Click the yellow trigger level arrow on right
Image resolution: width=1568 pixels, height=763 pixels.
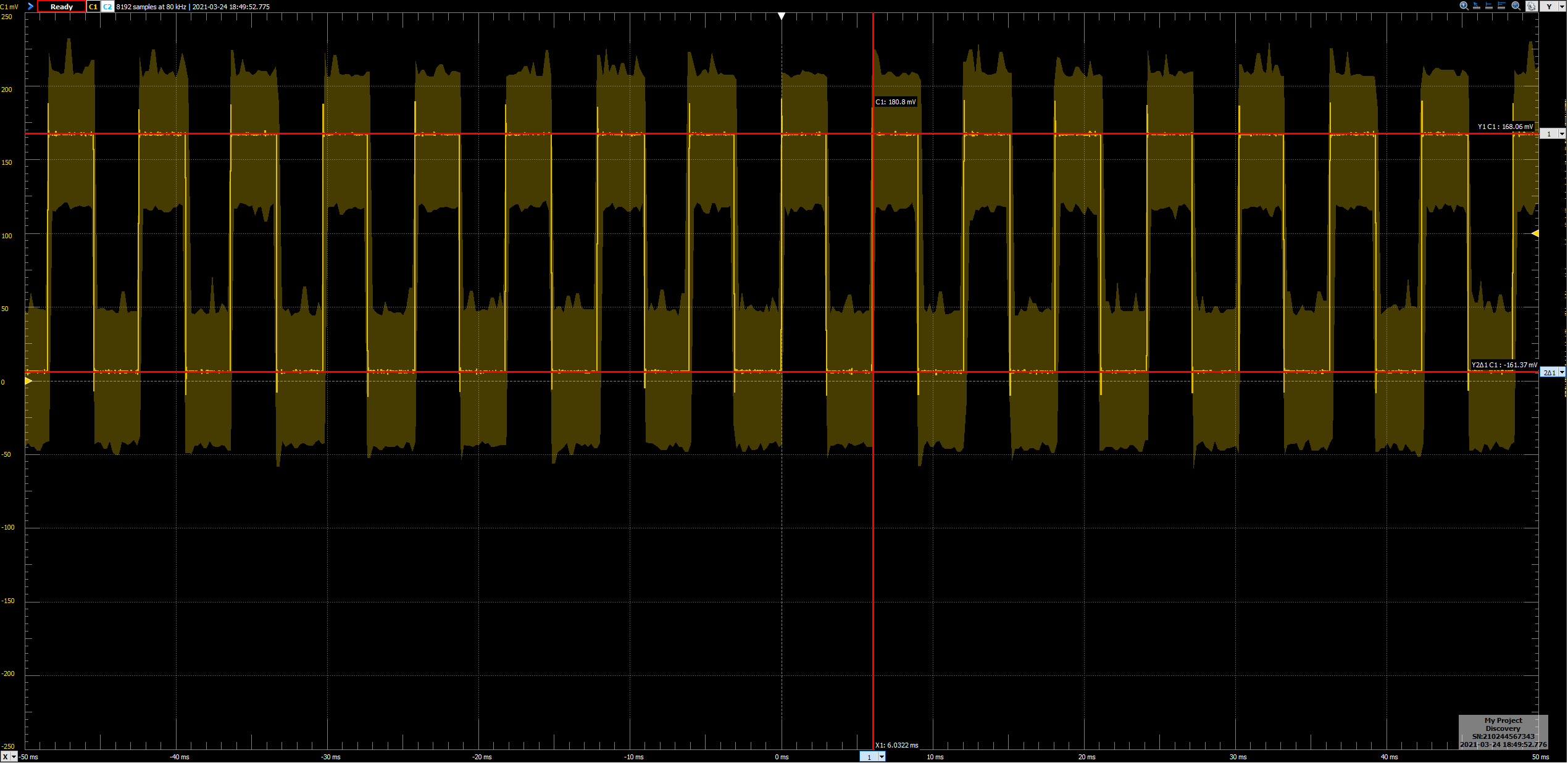pos(1535,233)
